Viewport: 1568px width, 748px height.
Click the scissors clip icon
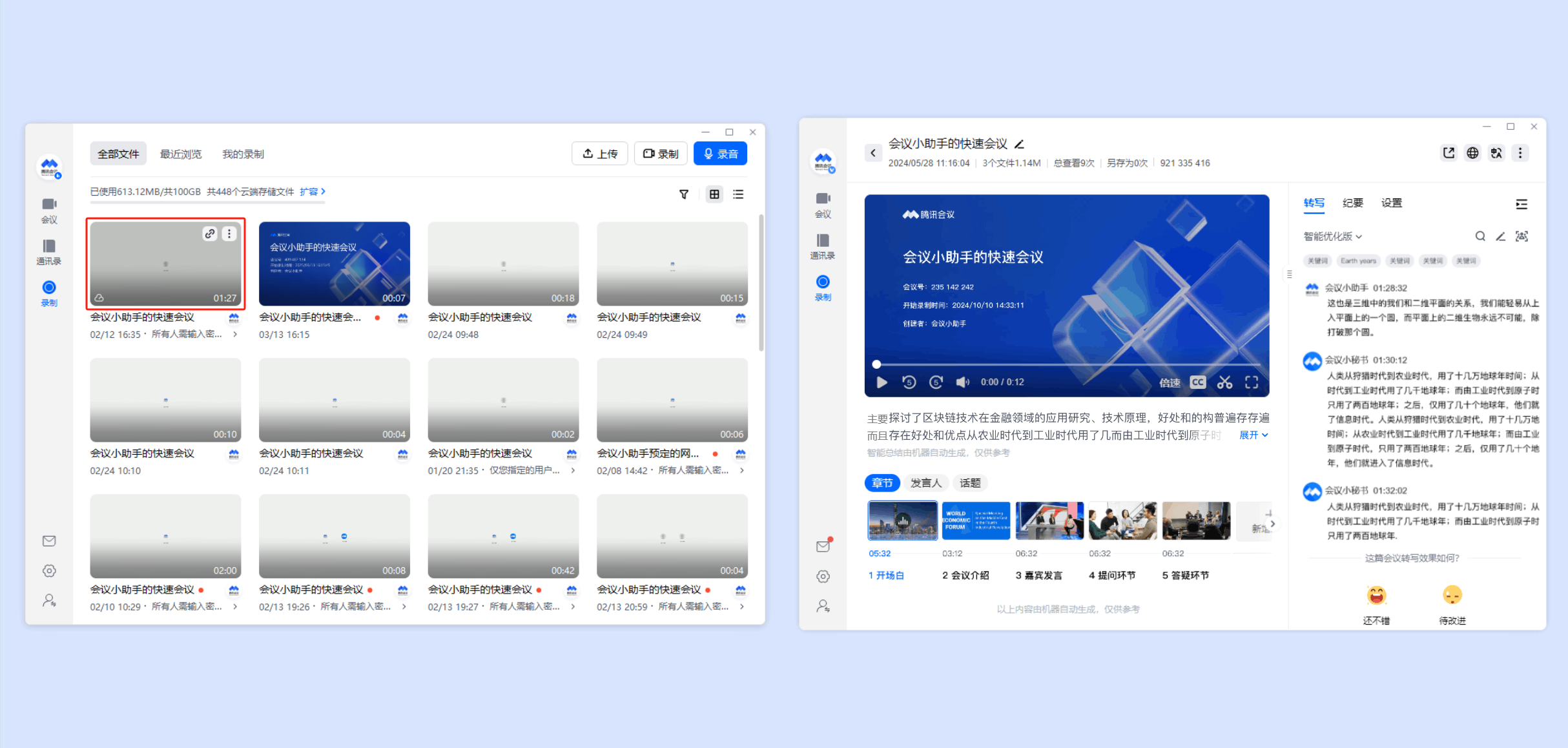coord(1224,382)
